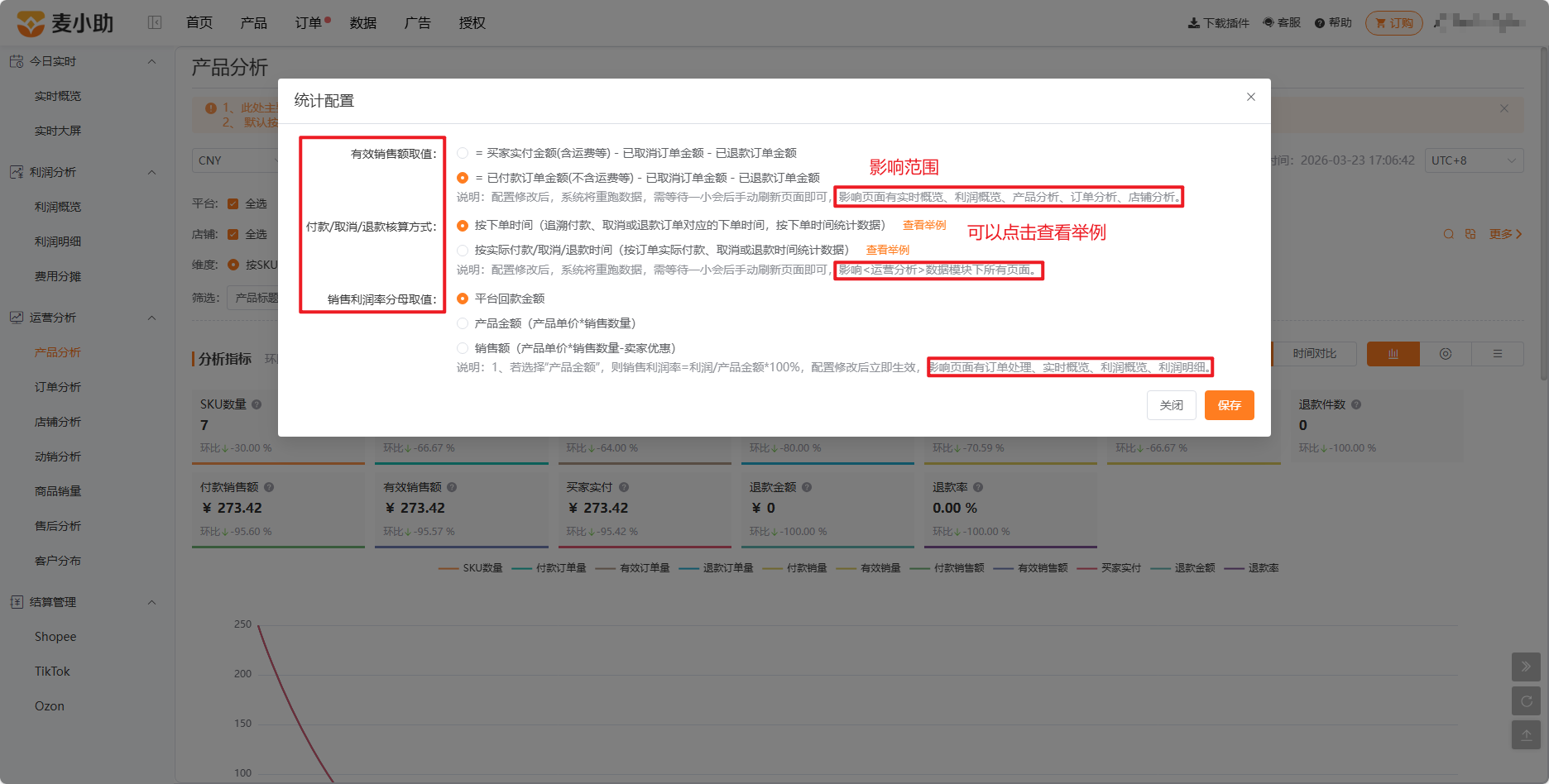Click the 退款金额 help question icon
1549x784 pixels.
tap(807, 487)
